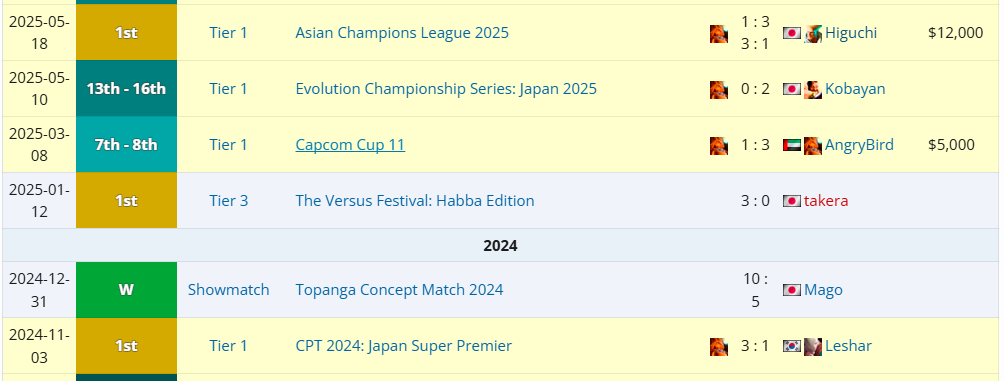Open the Asian Champions League 2025 link
The width and height of the screenshot is (1004, 381).
tap(401, 33)
